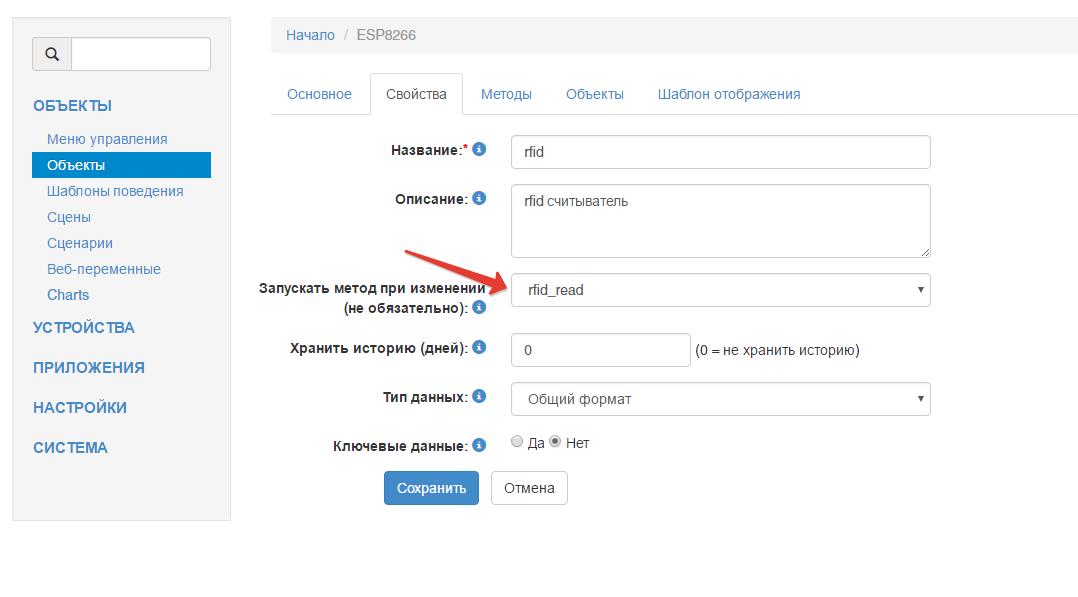Open Сценарии in the sidebar
This screenshot has height=597, width=1078.
(x=80, y=243)
